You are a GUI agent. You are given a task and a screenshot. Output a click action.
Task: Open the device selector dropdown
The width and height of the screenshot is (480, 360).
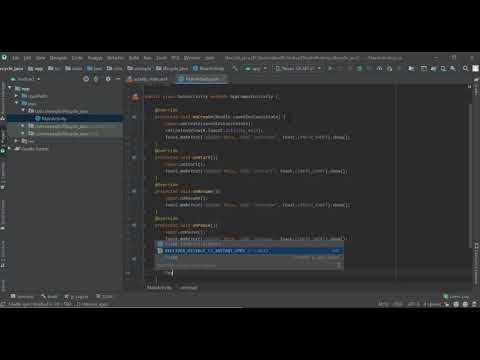coord(298,68)
